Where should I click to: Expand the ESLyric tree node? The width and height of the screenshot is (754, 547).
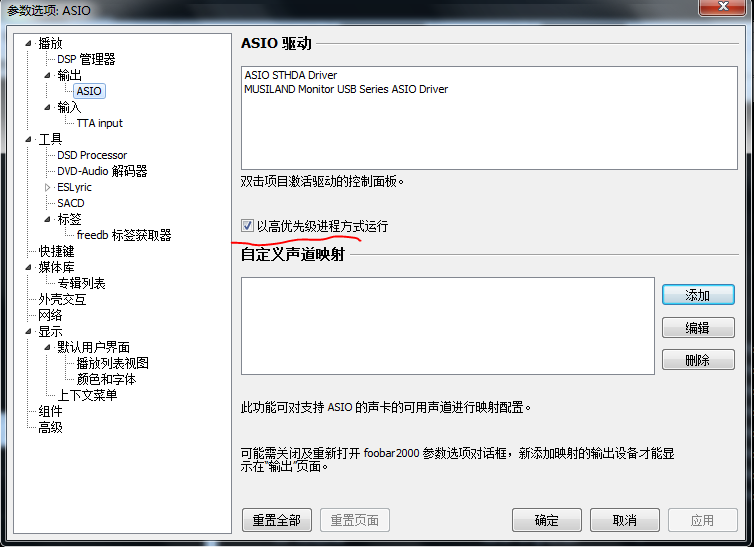pos(47,187)
